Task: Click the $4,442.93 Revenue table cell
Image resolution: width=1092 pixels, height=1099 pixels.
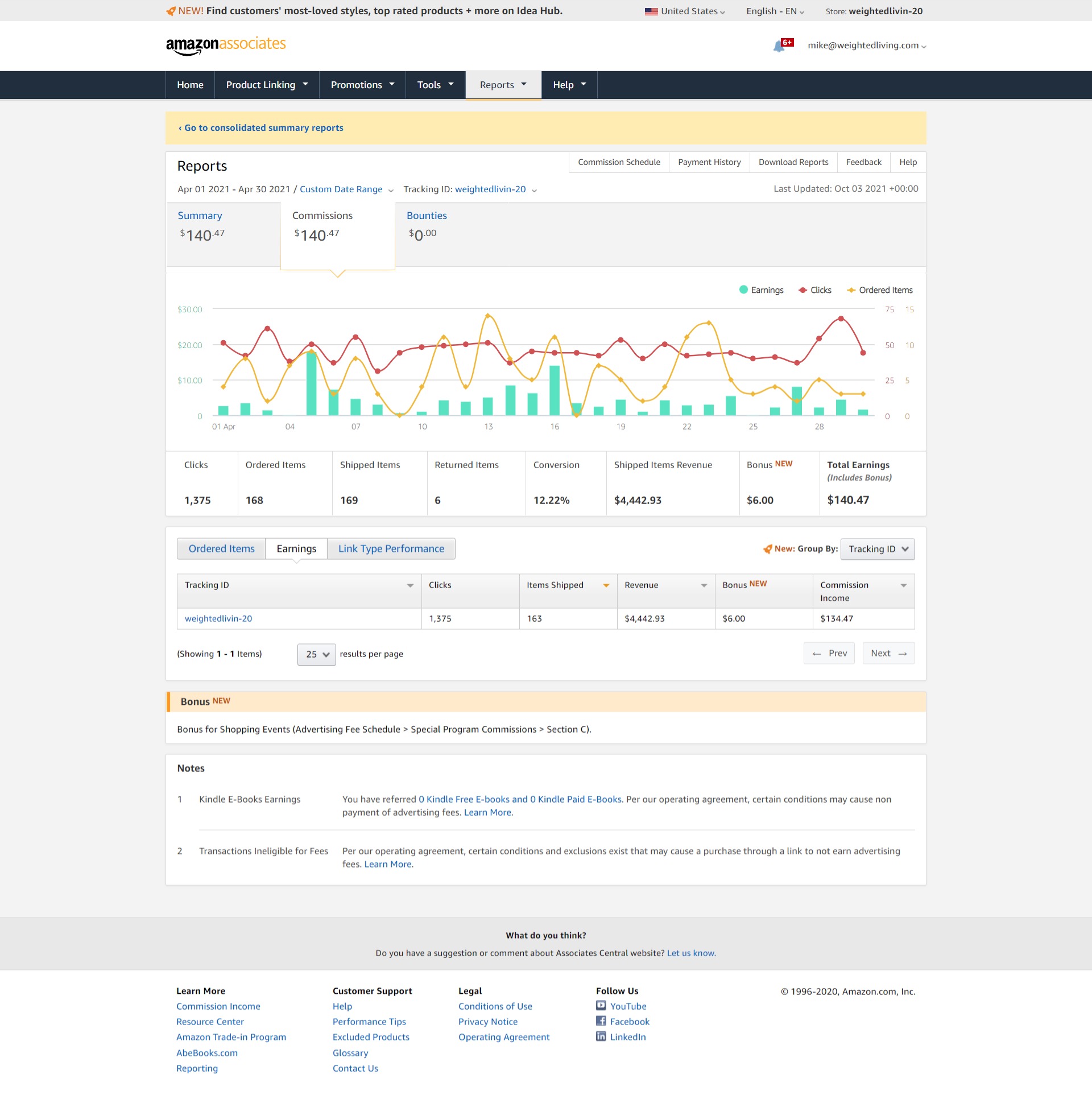Action: tap(666, 619)
